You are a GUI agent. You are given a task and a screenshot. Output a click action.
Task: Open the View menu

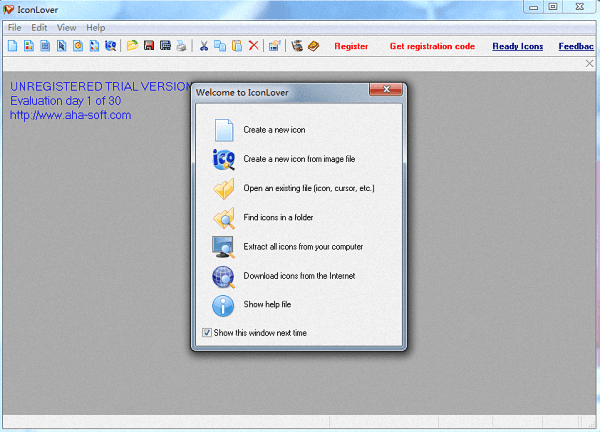tap(66, 27)
